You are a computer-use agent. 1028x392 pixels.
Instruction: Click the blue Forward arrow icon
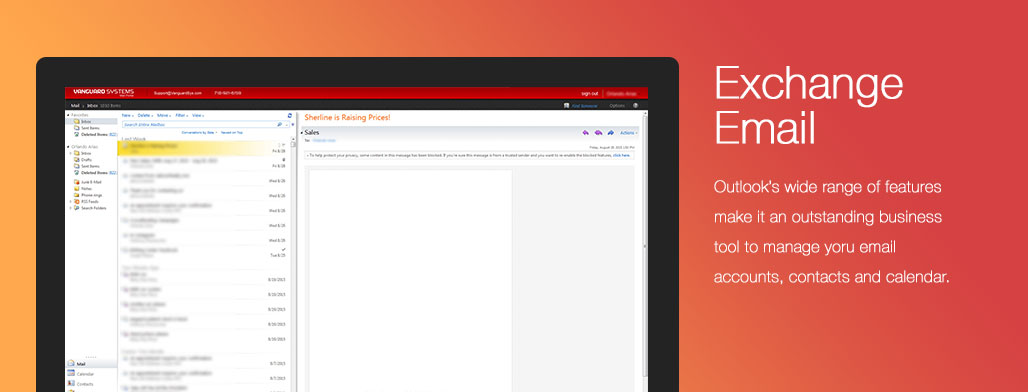pos(610,132)
